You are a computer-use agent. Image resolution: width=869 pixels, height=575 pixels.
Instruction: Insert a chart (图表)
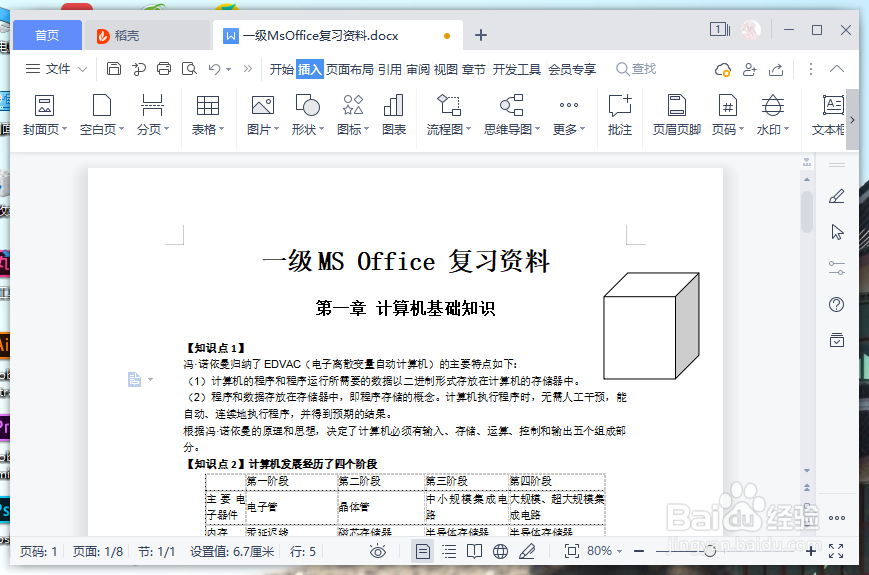(x=394, y=115)
